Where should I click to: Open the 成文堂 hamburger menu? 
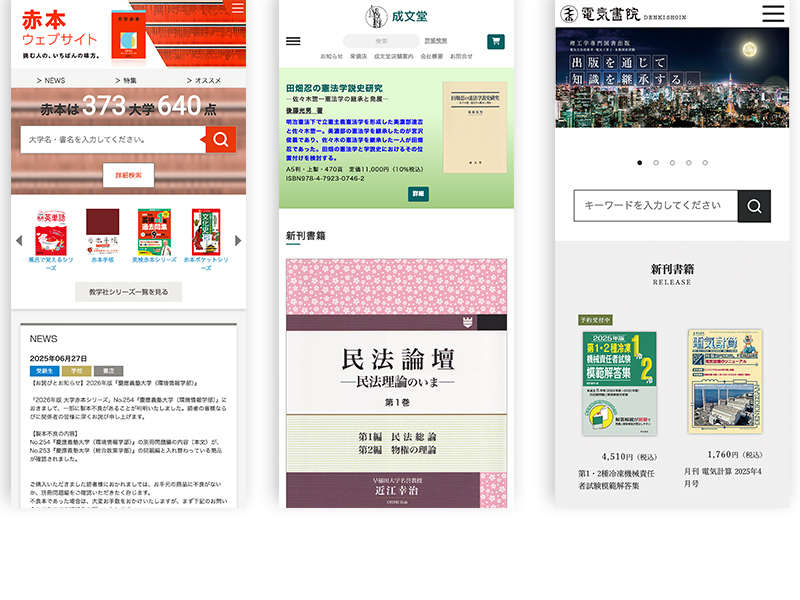tap(293, 41)
